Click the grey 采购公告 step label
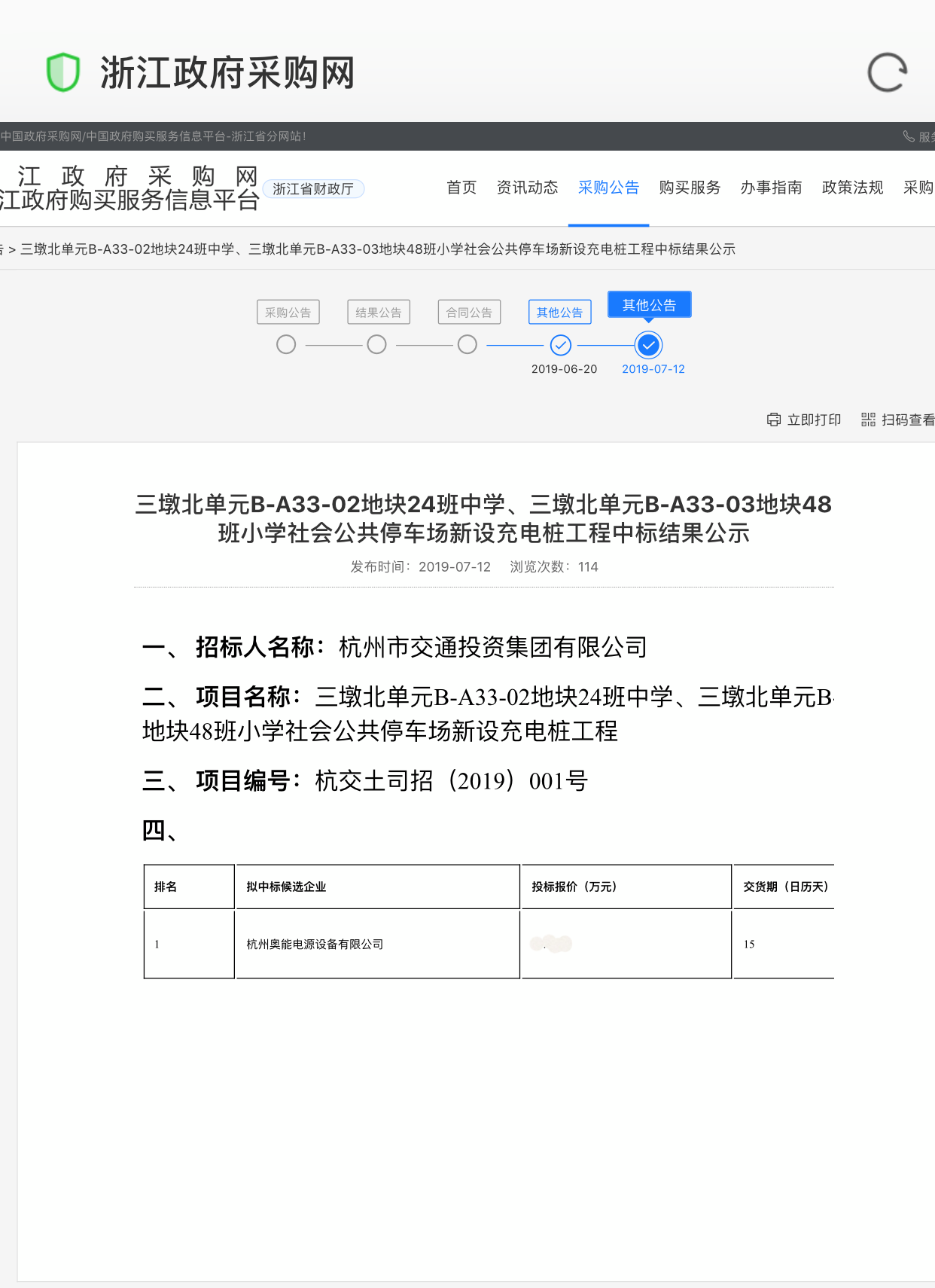Screen dimensions: 935x1288 (288, 312)
